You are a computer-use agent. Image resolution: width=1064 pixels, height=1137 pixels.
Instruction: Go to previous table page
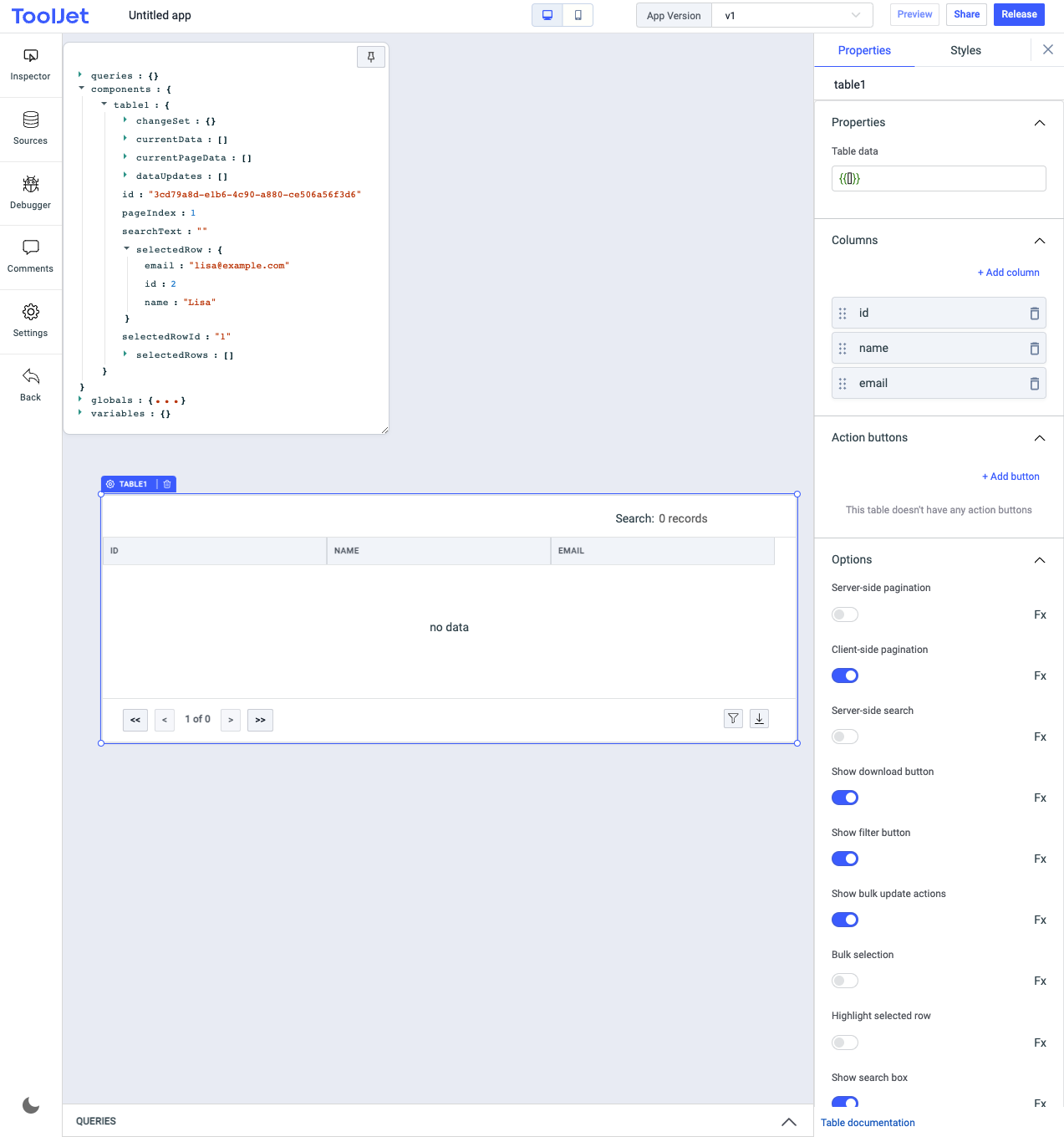[x=165, y=720]
